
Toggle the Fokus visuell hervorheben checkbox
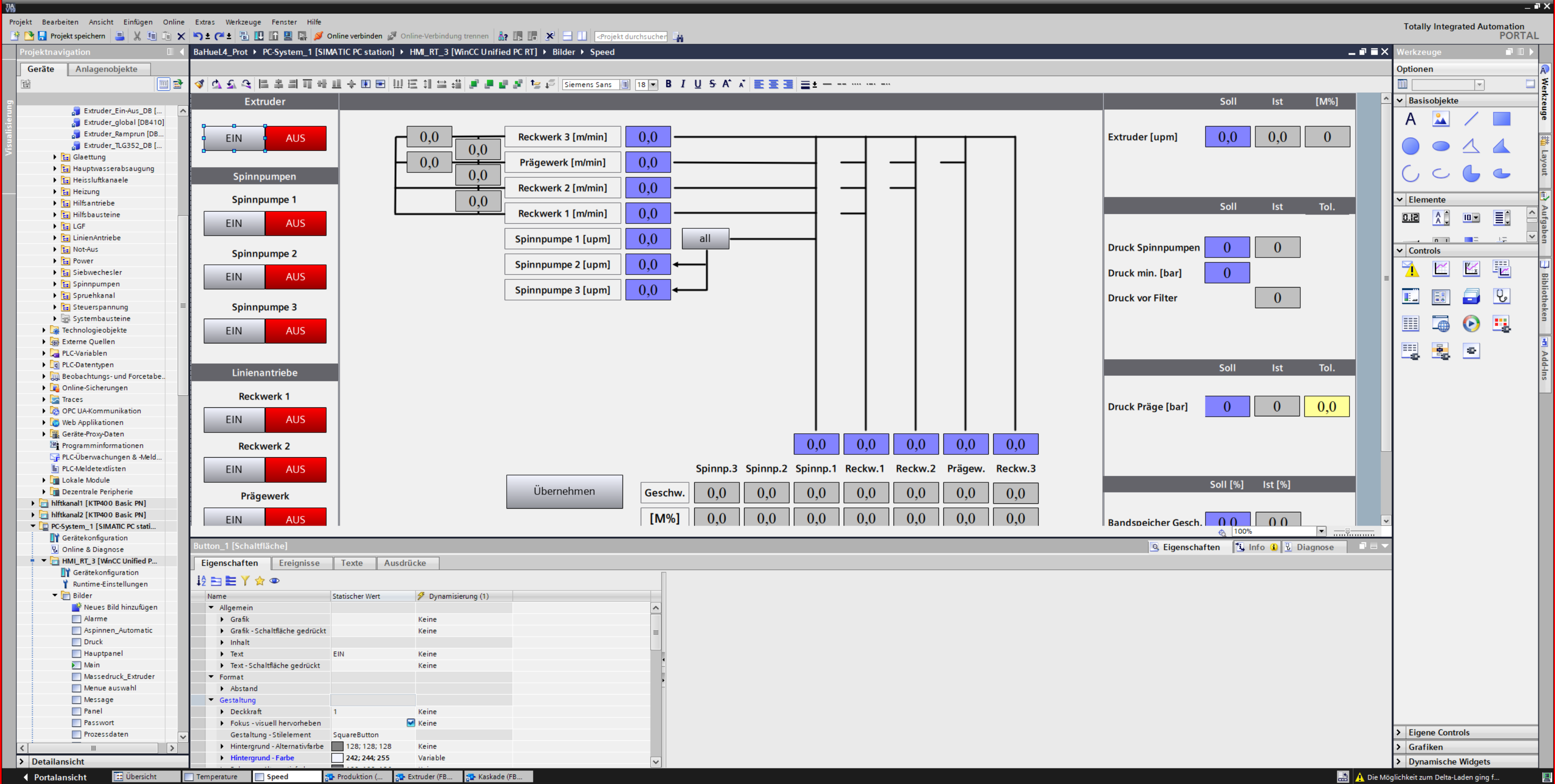pyautogui.click(x=410, y=722)
